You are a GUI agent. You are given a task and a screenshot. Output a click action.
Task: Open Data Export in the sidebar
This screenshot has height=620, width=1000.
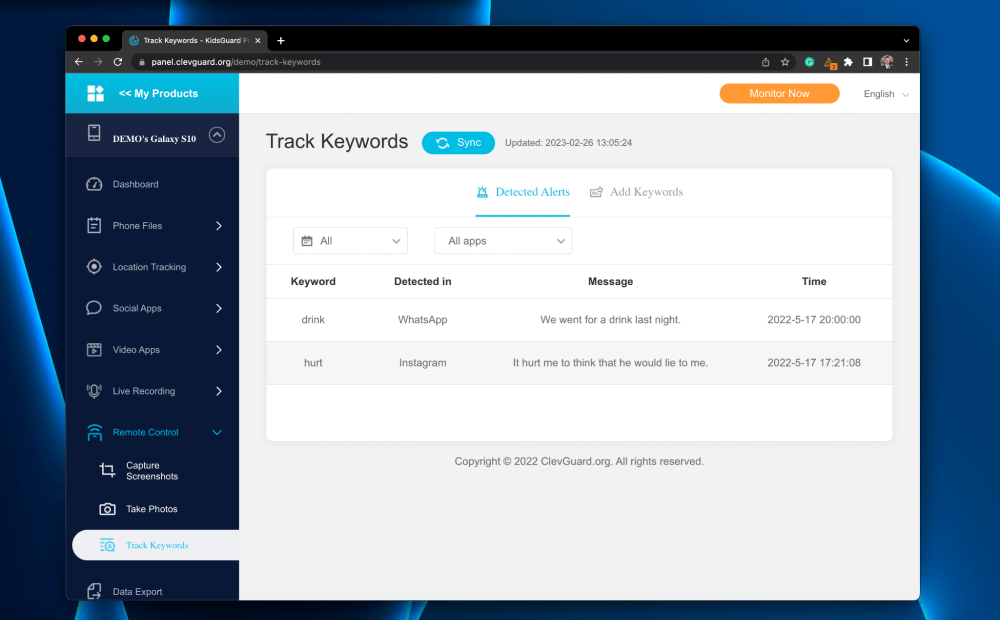(137, 591)
